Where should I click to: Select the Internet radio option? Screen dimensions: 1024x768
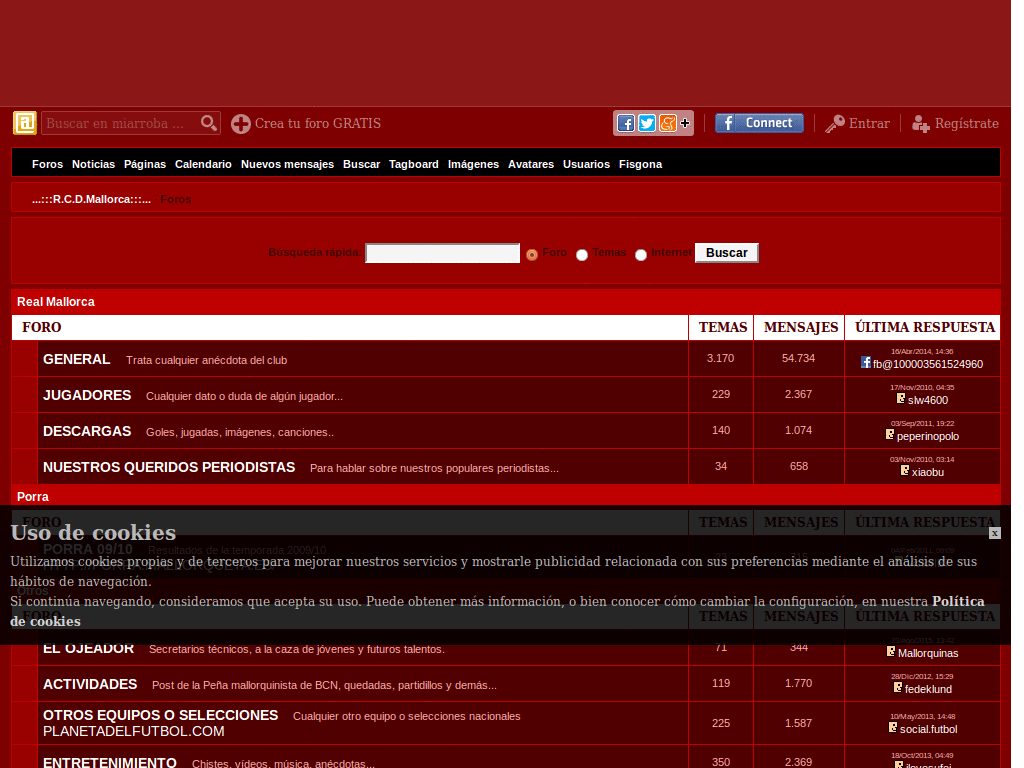[x=641, y=255]
